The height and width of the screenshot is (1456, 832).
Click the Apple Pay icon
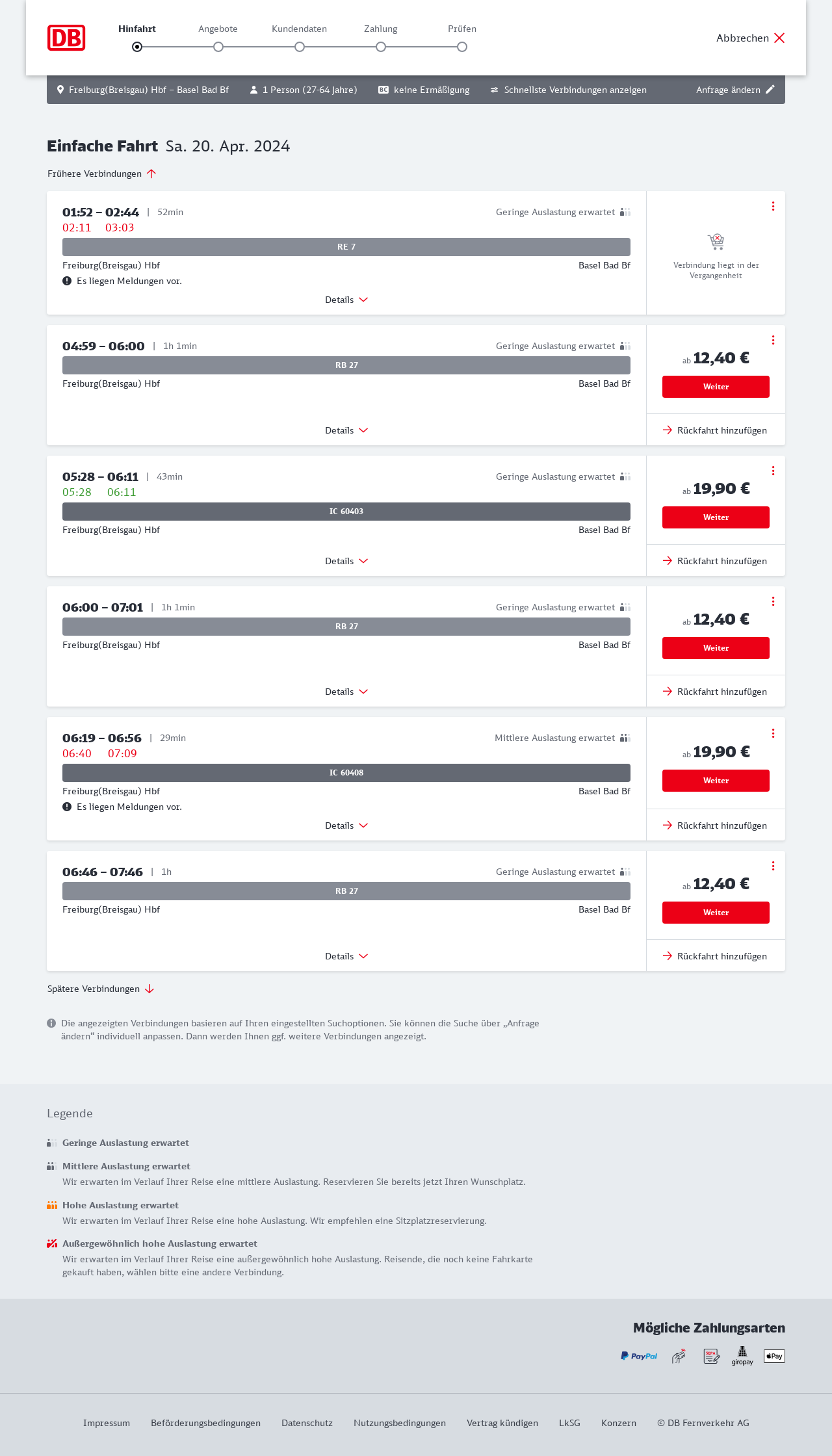pos(774,1356)
